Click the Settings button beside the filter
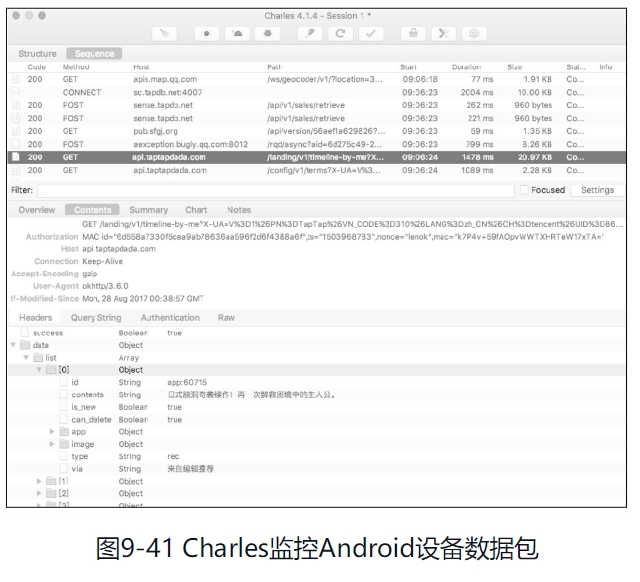640x582 pixels. [x=597, y=190]
